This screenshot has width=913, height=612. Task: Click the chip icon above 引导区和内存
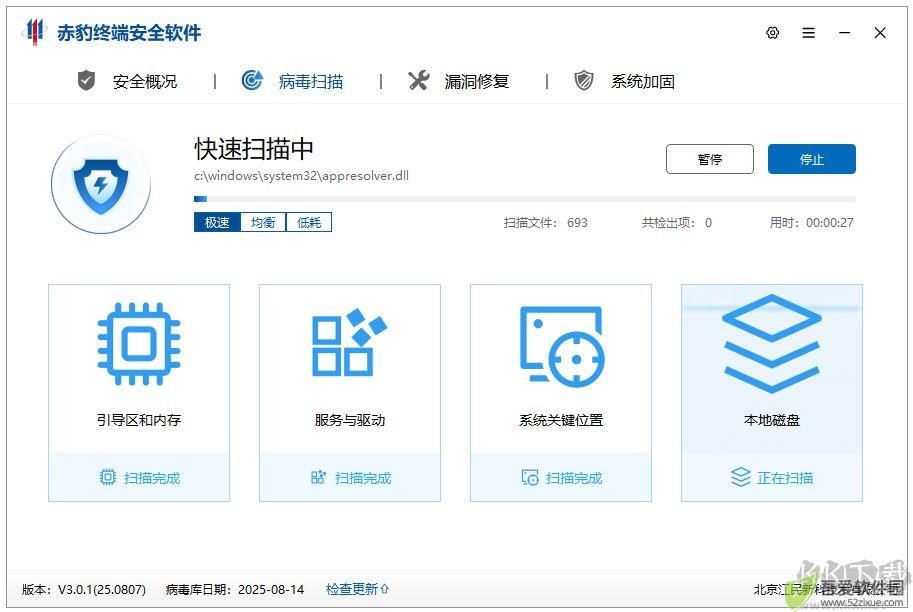coord(139,344)
